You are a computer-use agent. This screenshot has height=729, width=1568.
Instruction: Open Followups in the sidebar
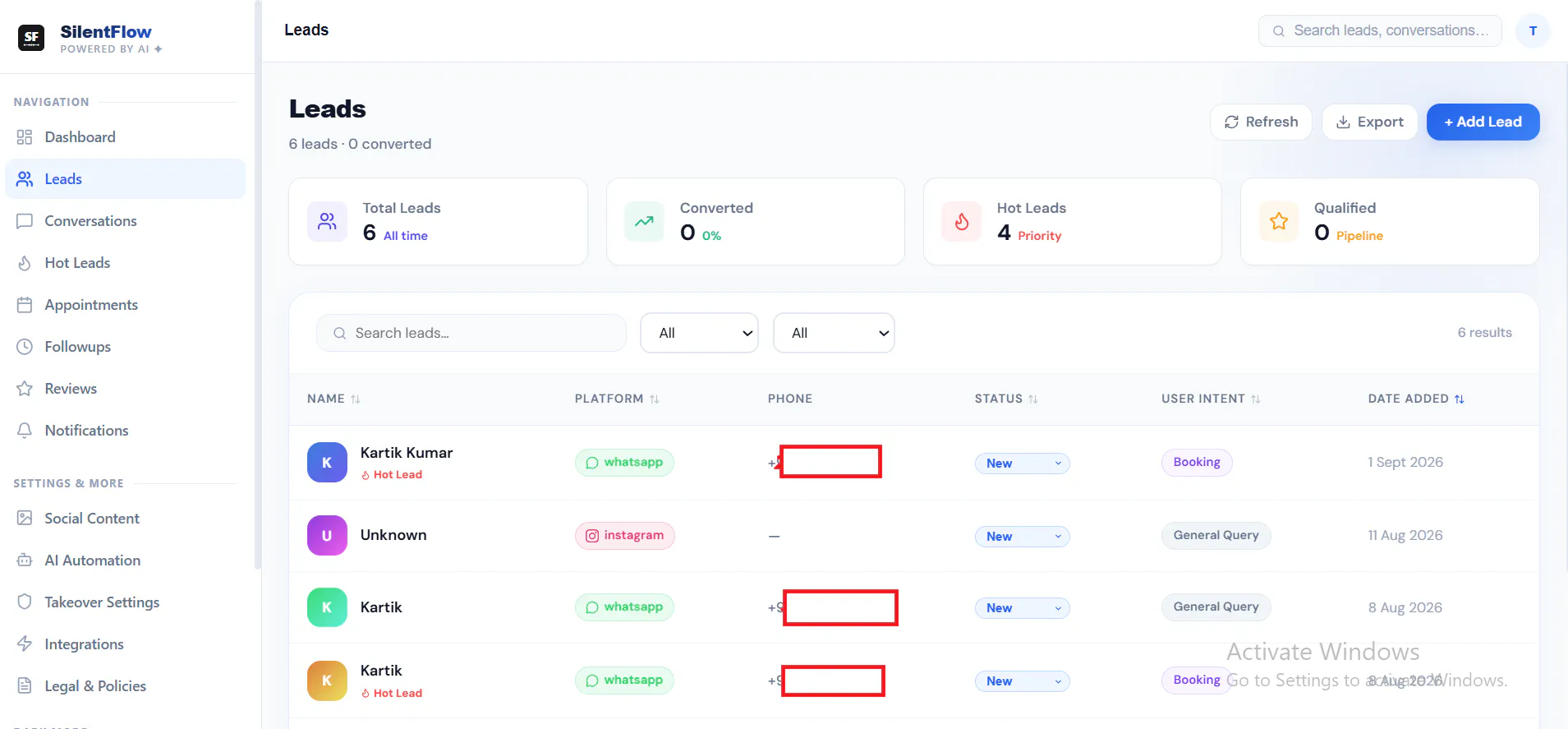126,347
